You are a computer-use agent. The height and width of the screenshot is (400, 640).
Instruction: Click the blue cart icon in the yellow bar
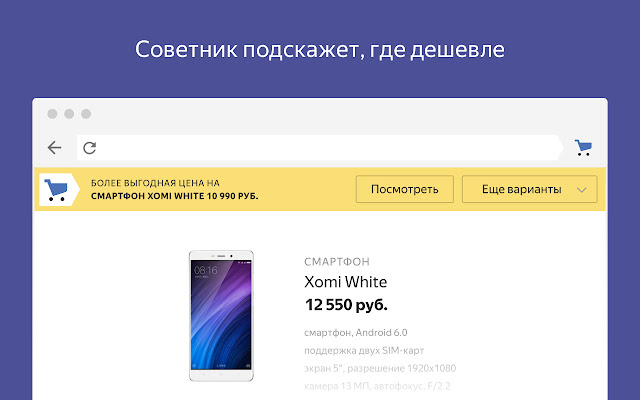click(x=58, y=189)
